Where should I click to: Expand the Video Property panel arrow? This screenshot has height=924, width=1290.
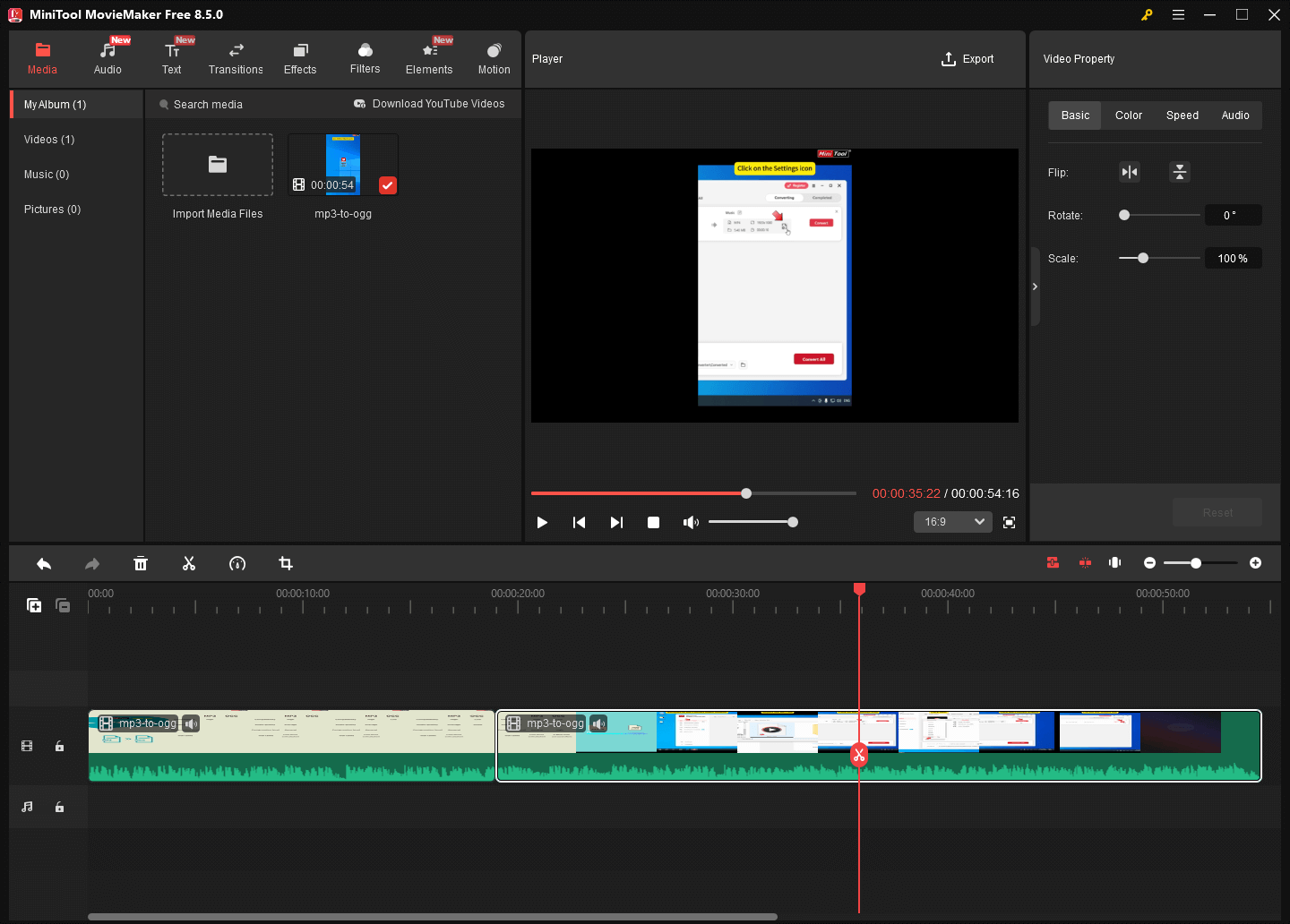[x=1035, y=287]
